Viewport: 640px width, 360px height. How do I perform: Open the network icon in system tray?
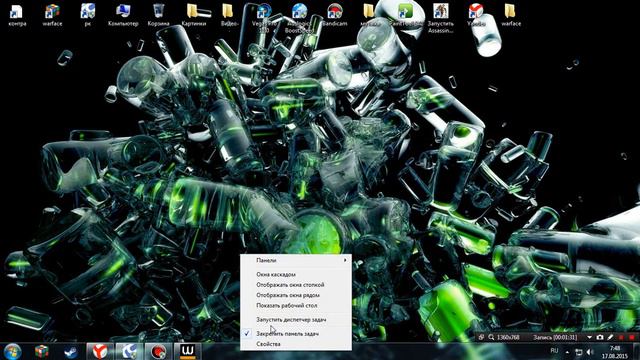point(579,352)
